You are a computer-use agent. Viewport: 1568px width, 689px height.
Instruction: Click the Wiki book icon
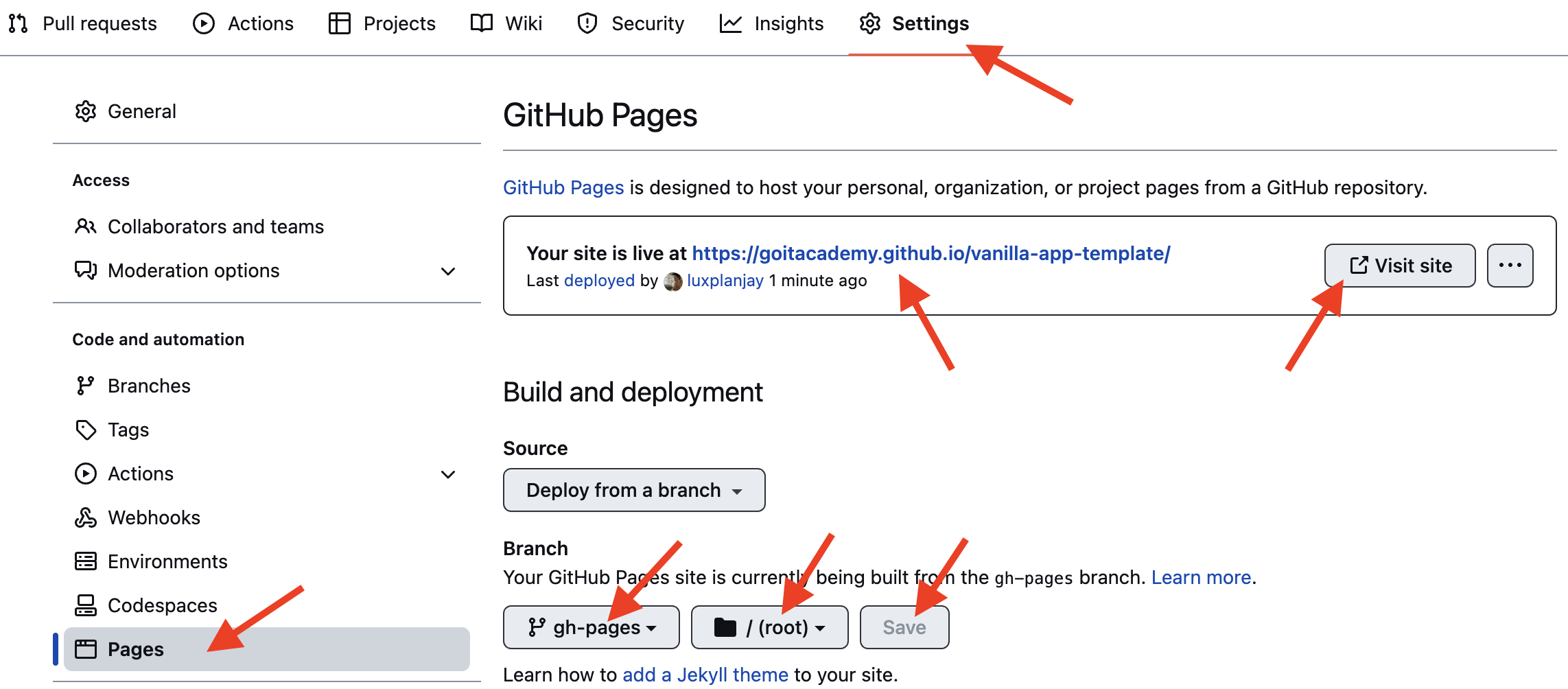tap(481, 23)
